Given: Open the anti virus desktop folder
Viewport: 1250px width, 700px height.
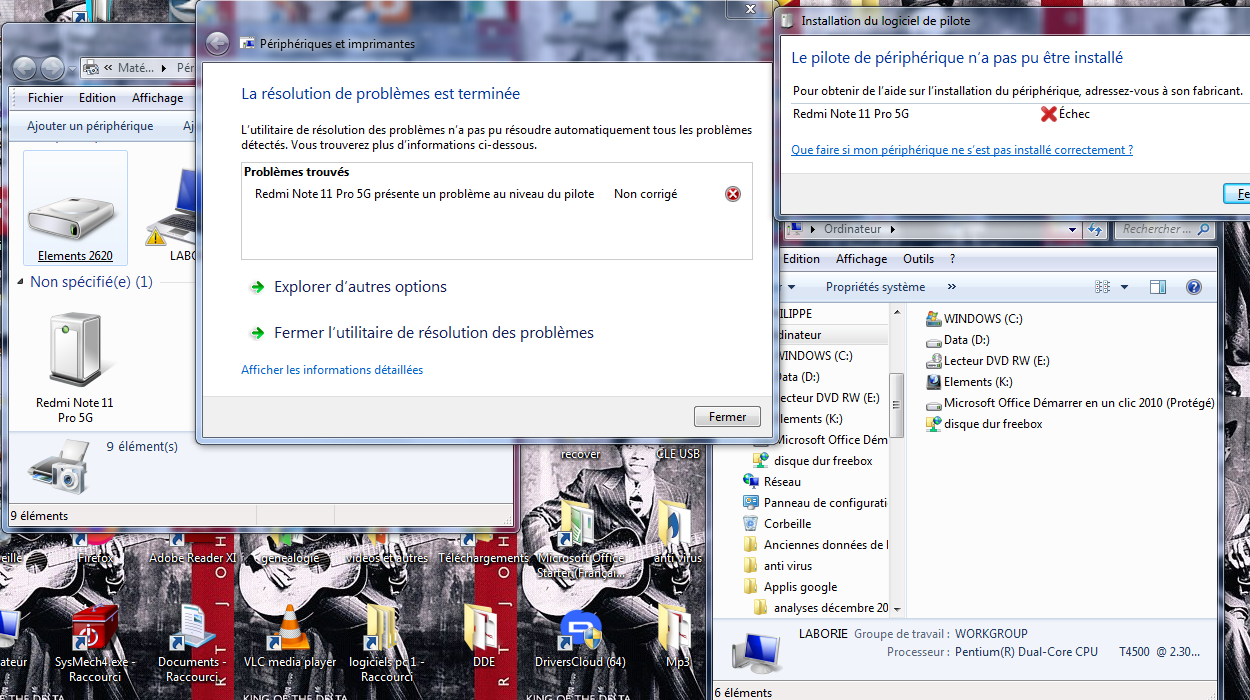Looking at the screenshot, I should click(677, 532).
